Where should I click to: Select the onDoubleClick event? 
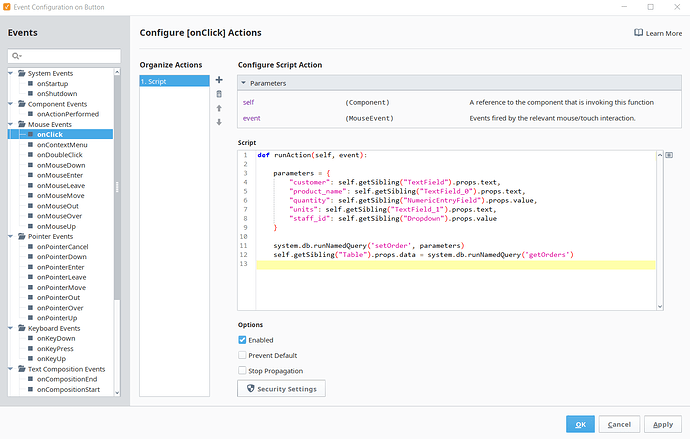coord(59,155)
